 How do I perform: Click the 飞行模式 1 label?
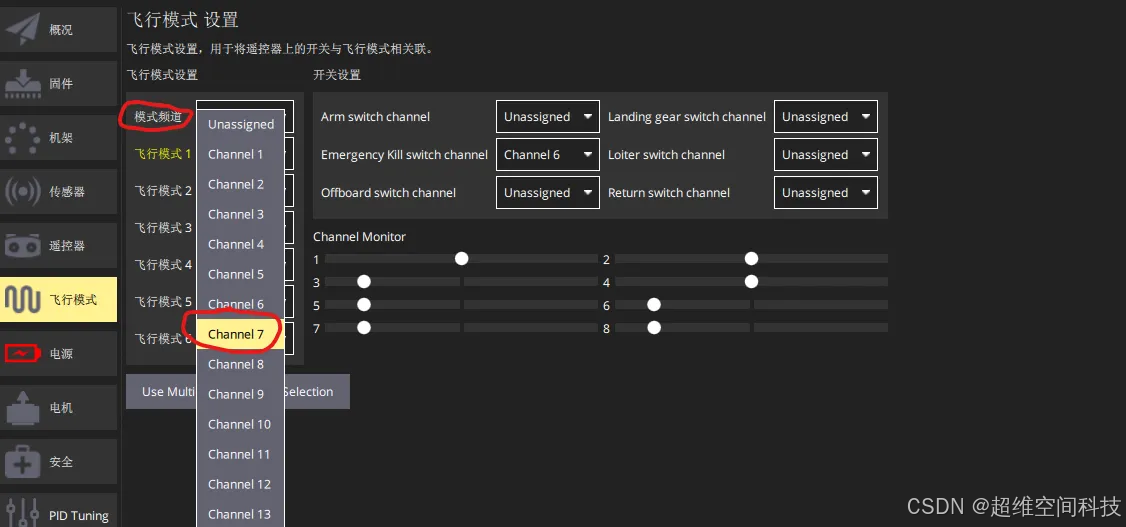click(x=163, y=154)
